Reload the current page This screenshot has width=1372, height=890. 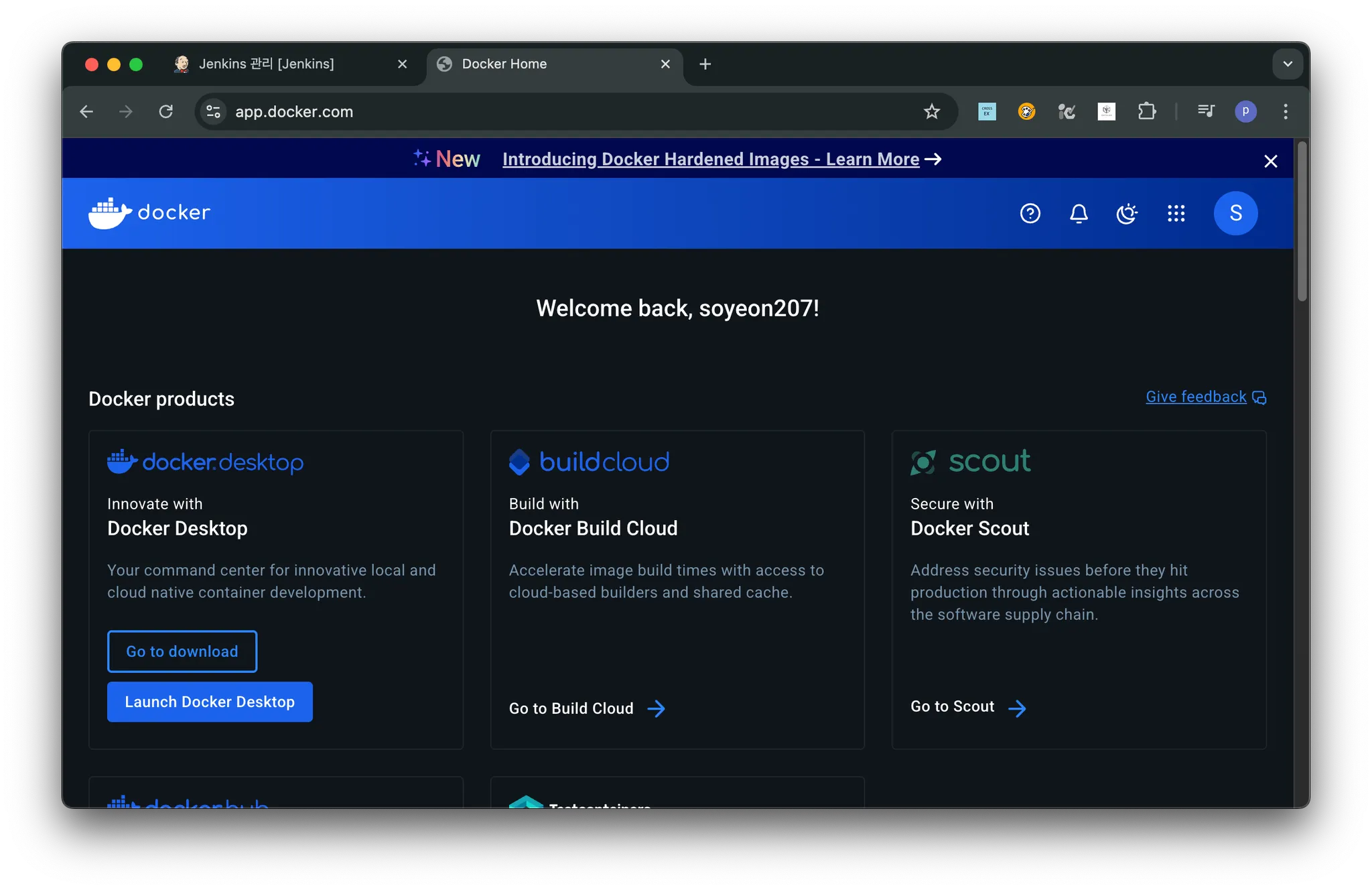point(166,111)
